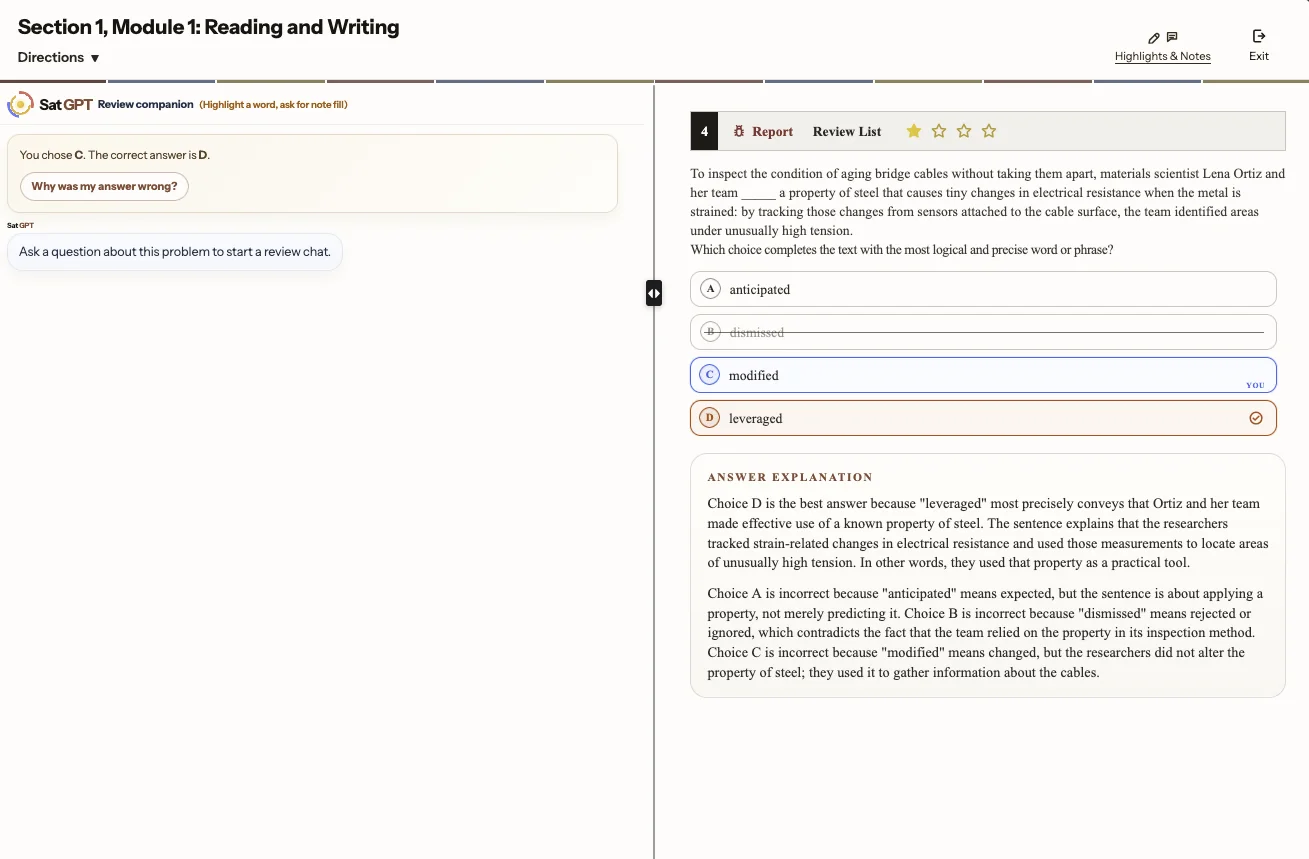The height and width of the screenshot is (859, 1309).
Task: Click the panel divider resize handle
Action: coord(654,293)
